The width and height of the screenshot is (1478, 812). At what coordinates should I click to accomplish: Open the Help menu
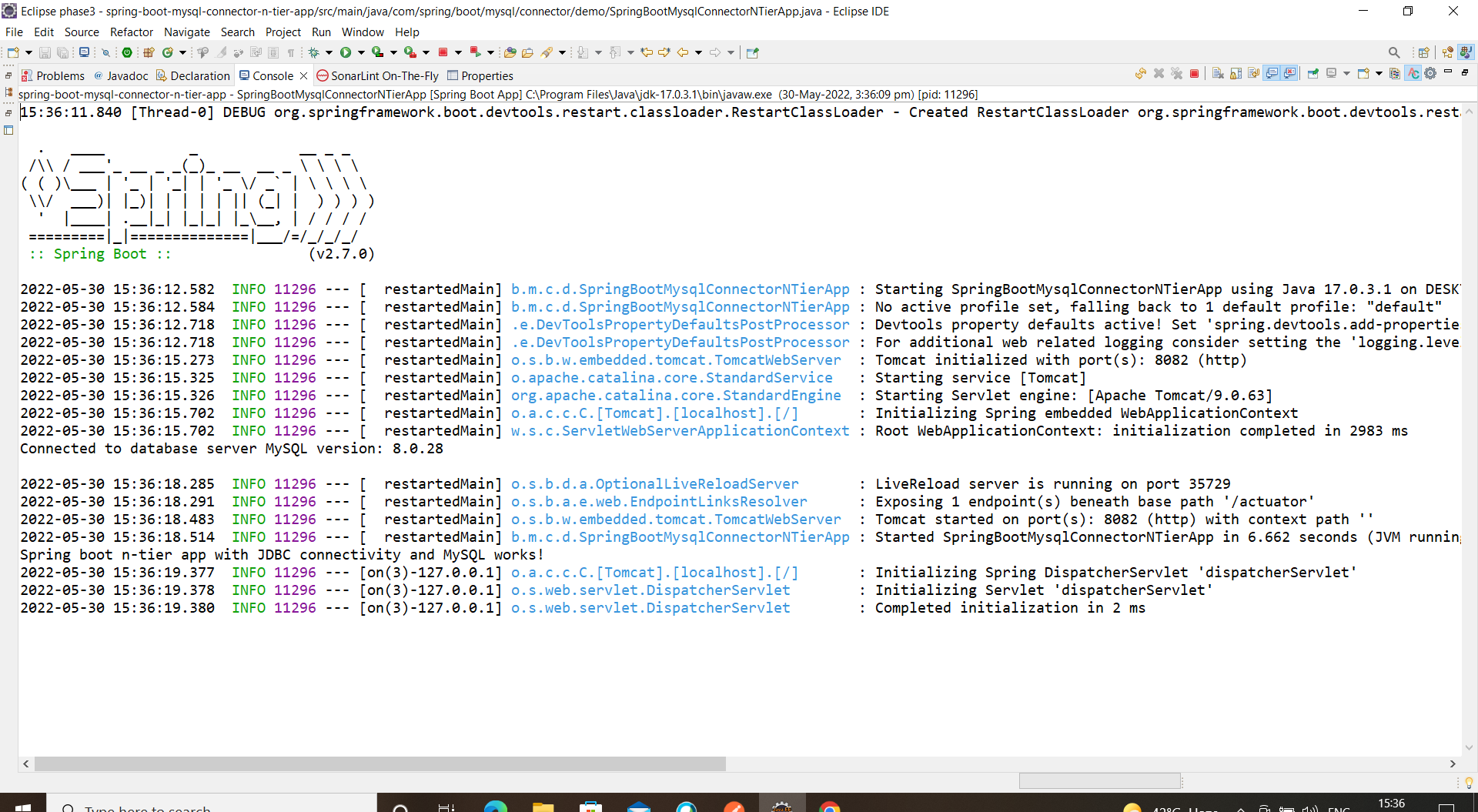pos(407,32)
